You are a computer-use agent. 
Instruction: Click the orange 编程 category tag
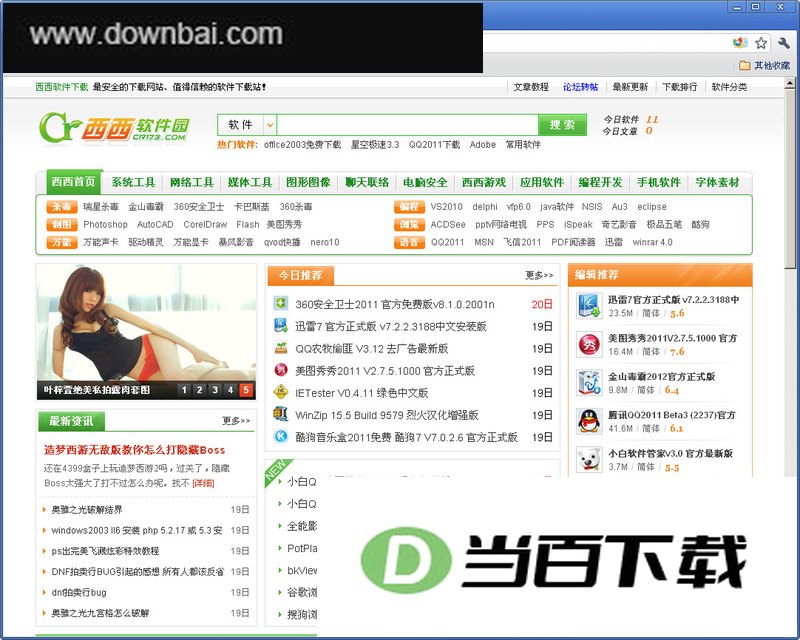point(409,206)
